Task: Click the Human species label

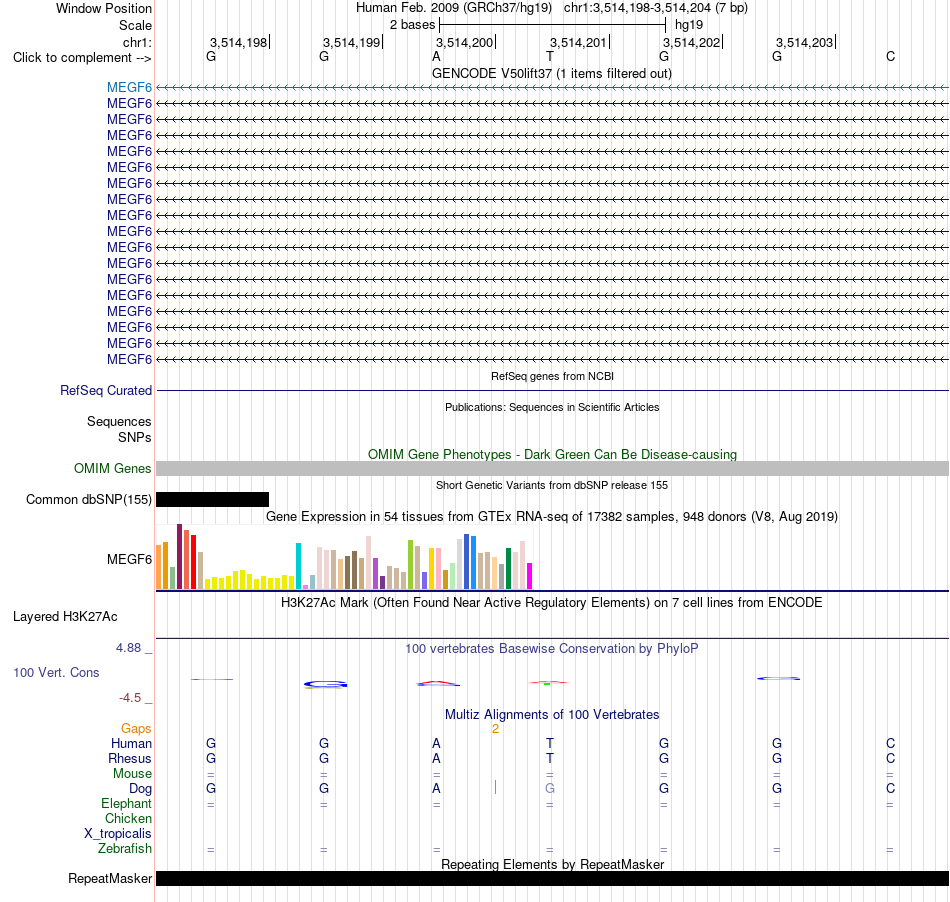Action: [x=131, y=743]
